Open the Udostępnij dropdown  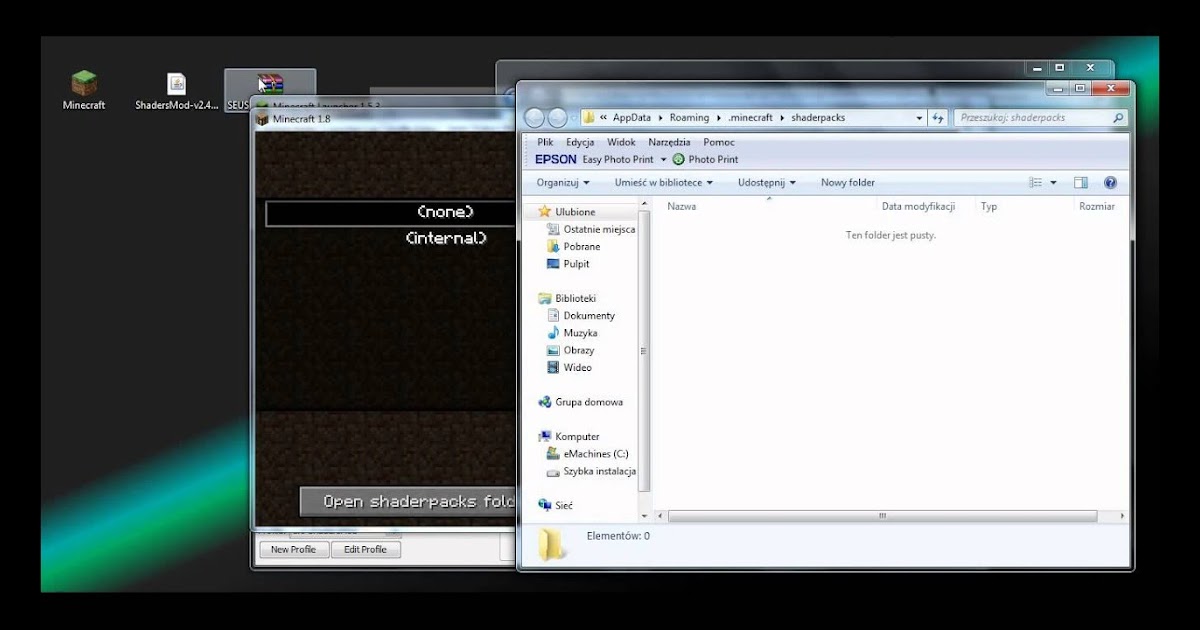[767, 183]
